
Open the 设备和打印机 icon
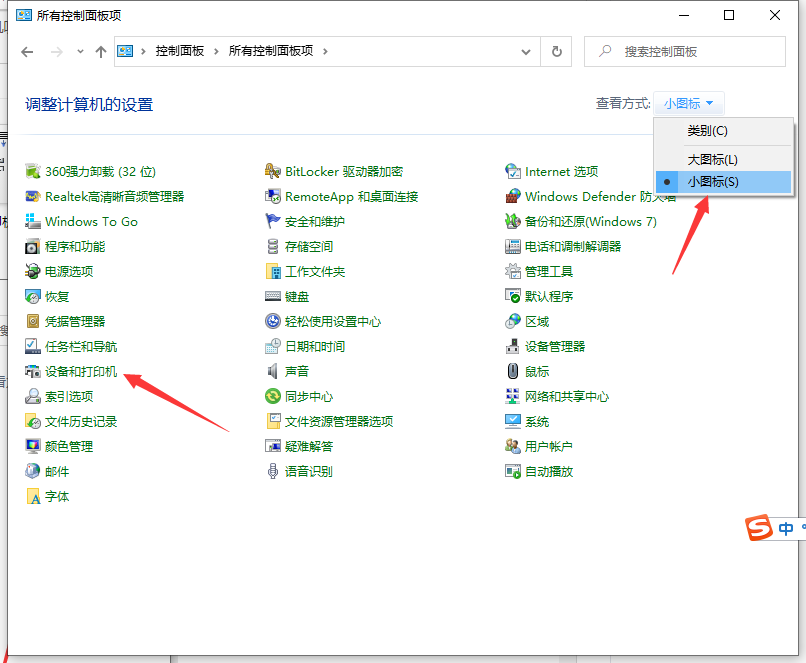(x=33, y=372)
